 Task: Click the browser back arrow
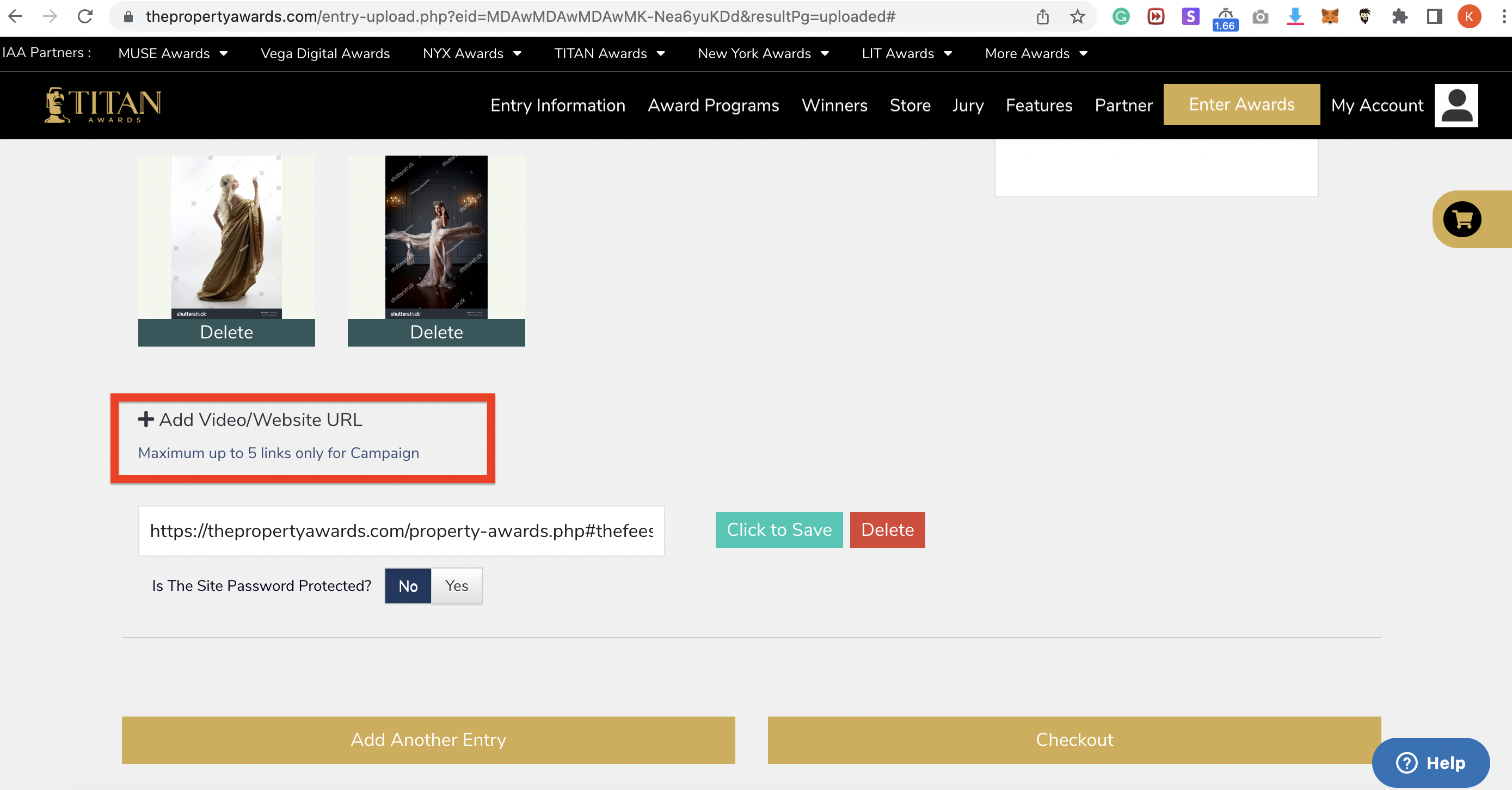[16, 16]
